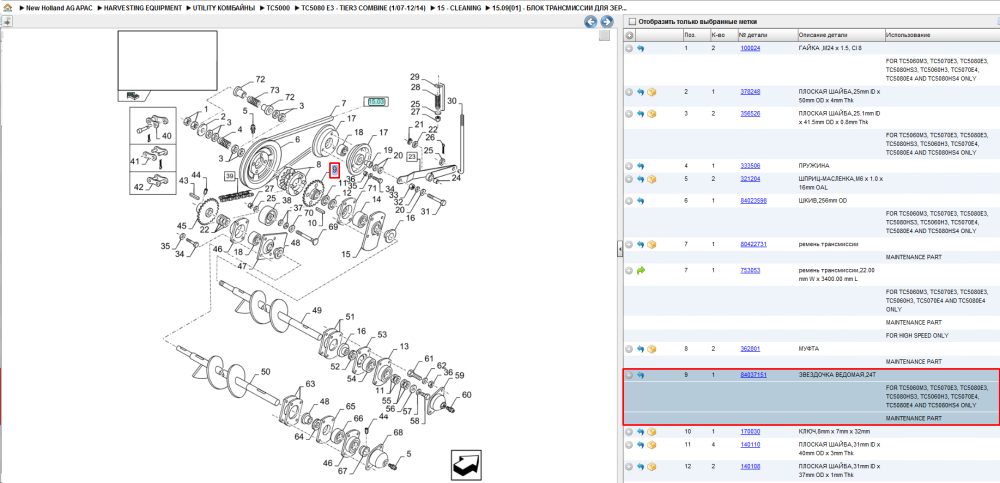Image resolution: width=1000 pixels, height=483 pixels.
Task: Open package icon for part 80422731
Action: [x=652, y=244]
